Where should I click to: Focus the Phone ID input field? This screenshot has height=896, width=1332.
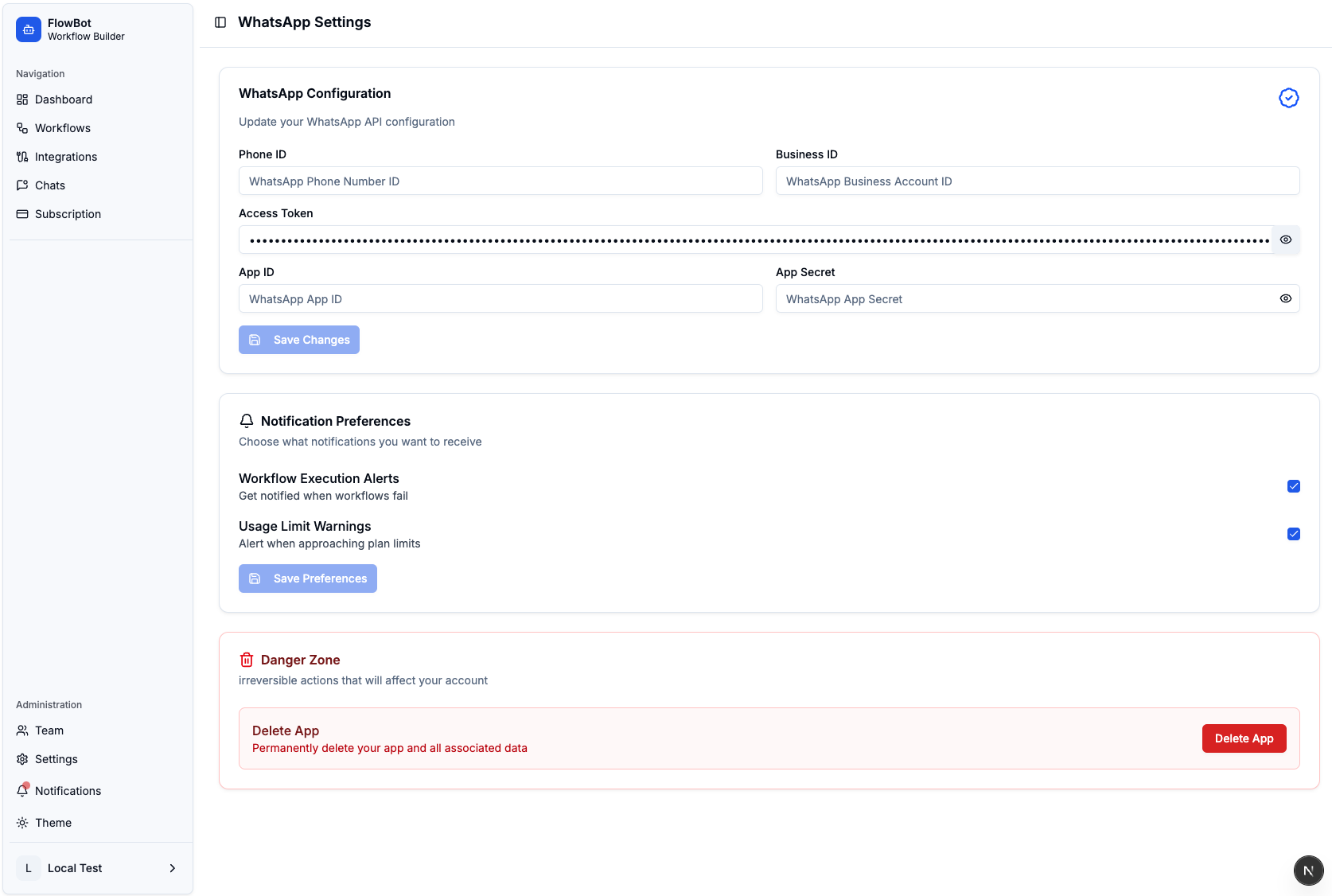[500, 181]
